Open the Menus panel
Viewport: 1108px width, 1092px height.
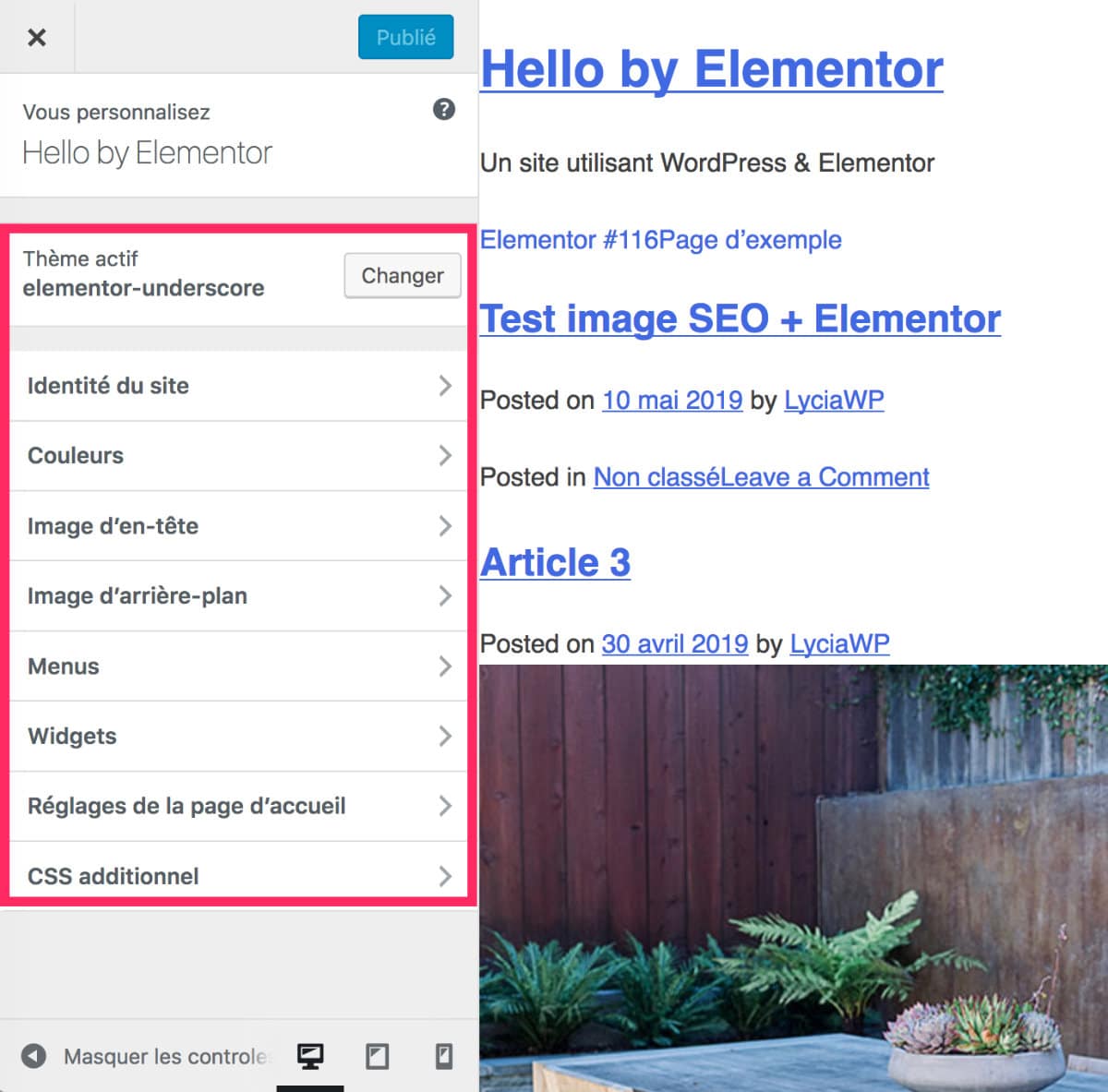238,666
